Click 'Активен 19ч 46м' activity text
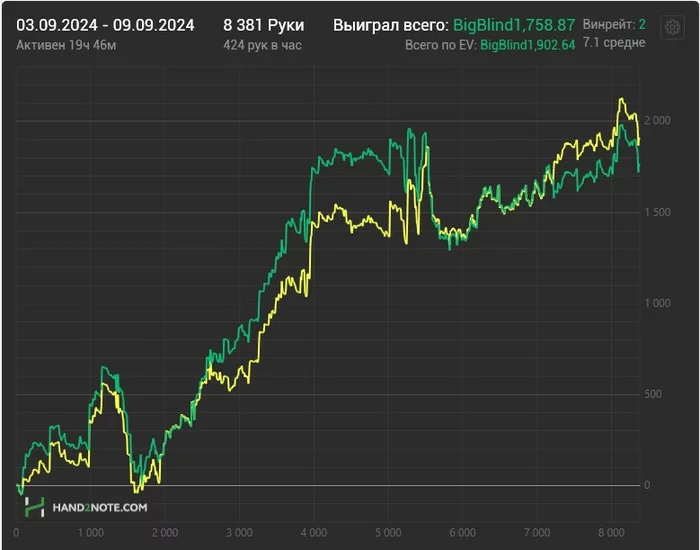 pyautogui.click(x=66, y=45)
